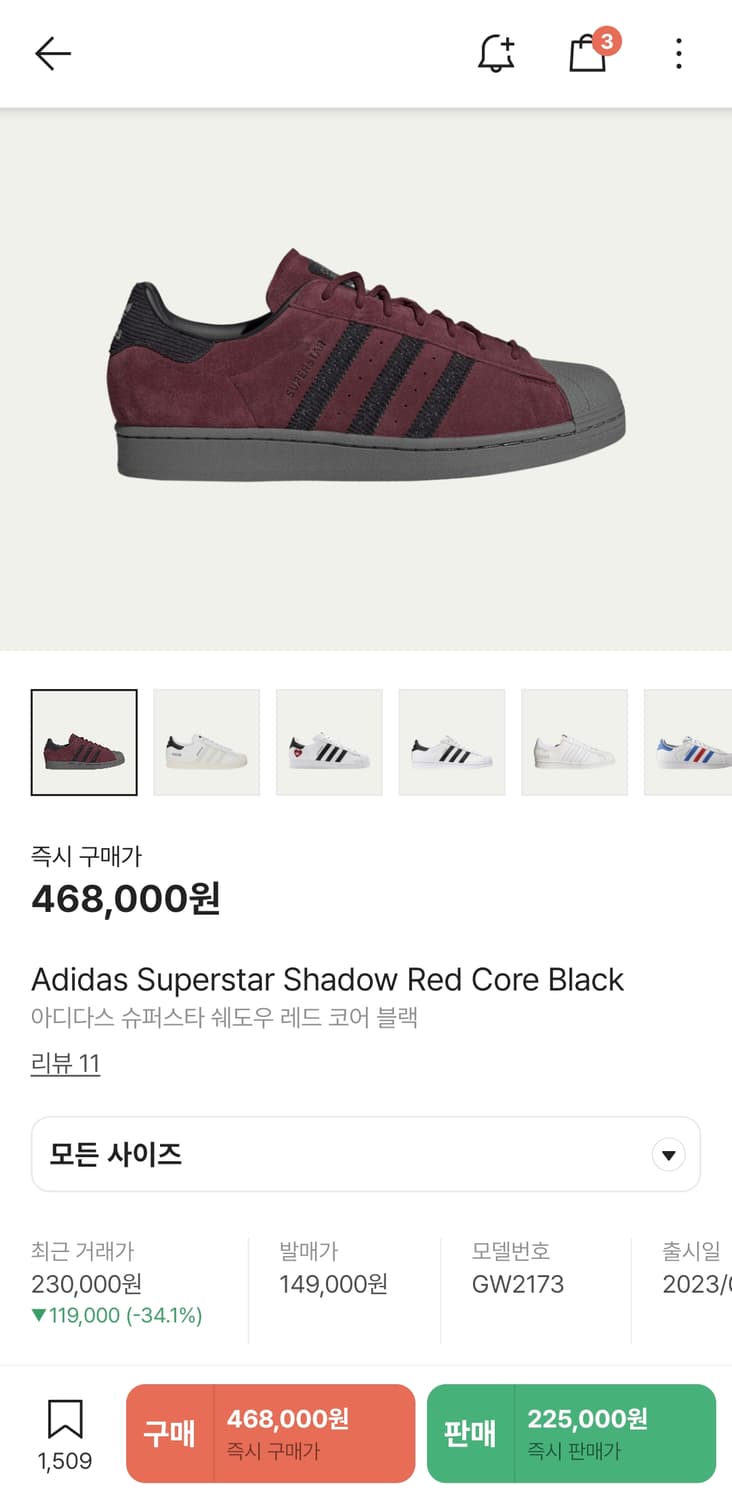Select the second cream-white sneaker thumbnail
This screenshot has height=1500, width=732.
click(x=207, y=743)
